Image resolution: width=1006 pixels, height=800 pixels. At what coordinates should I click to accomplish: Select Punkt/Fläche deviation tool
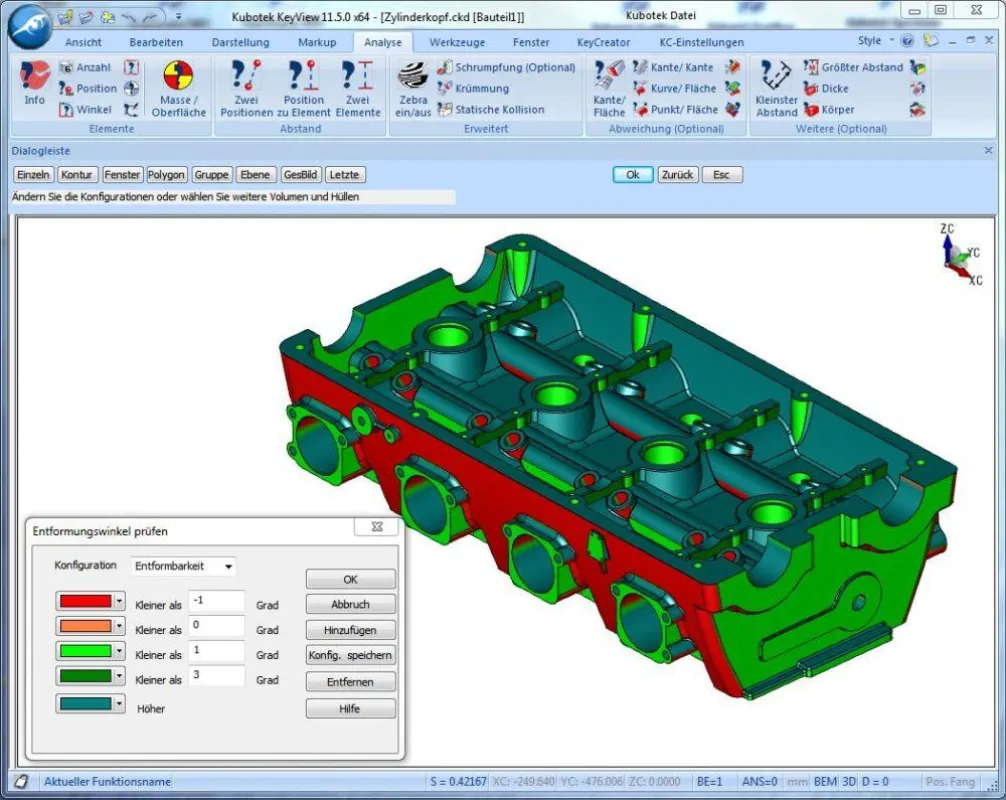pos(676,110)
